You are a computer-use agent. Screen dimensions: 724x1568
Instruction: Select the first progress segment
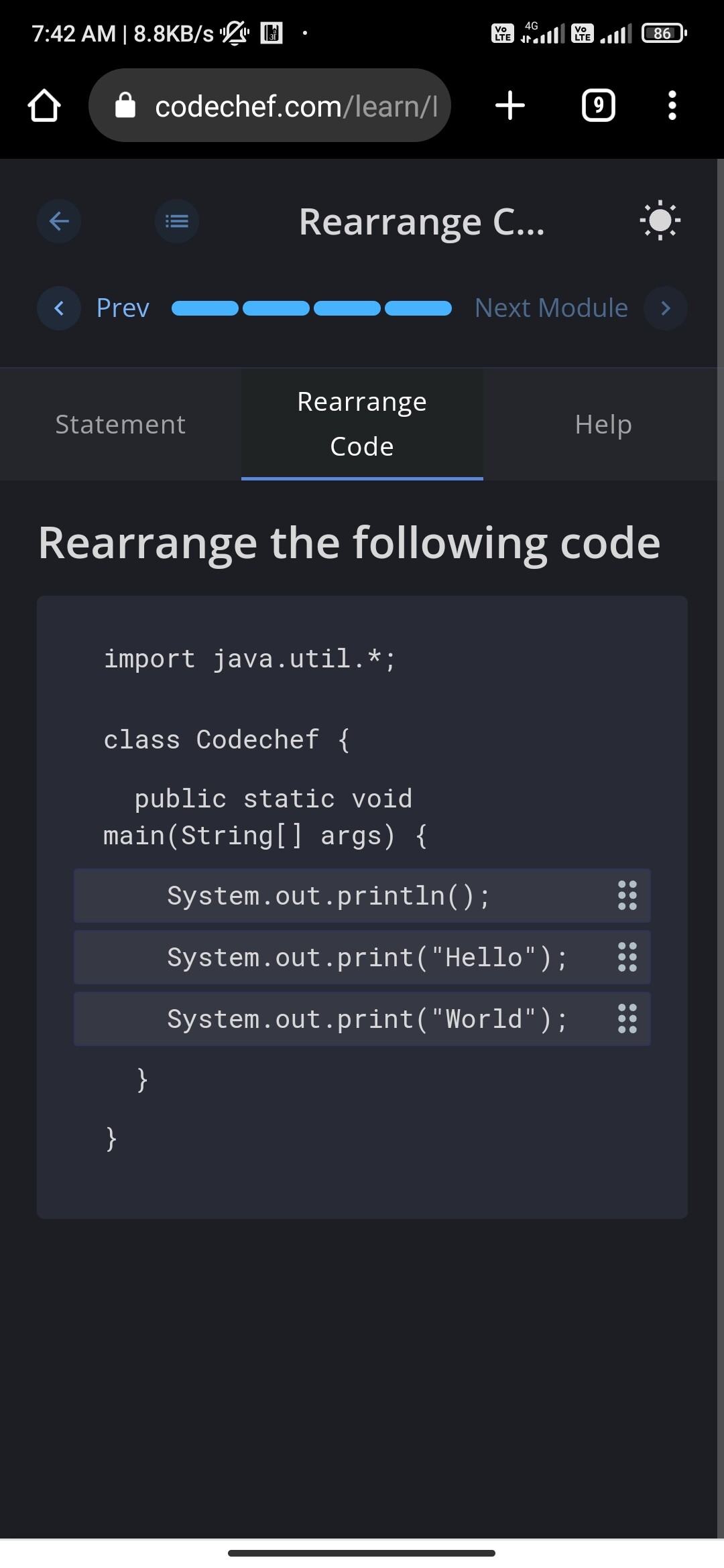point(205,308)
